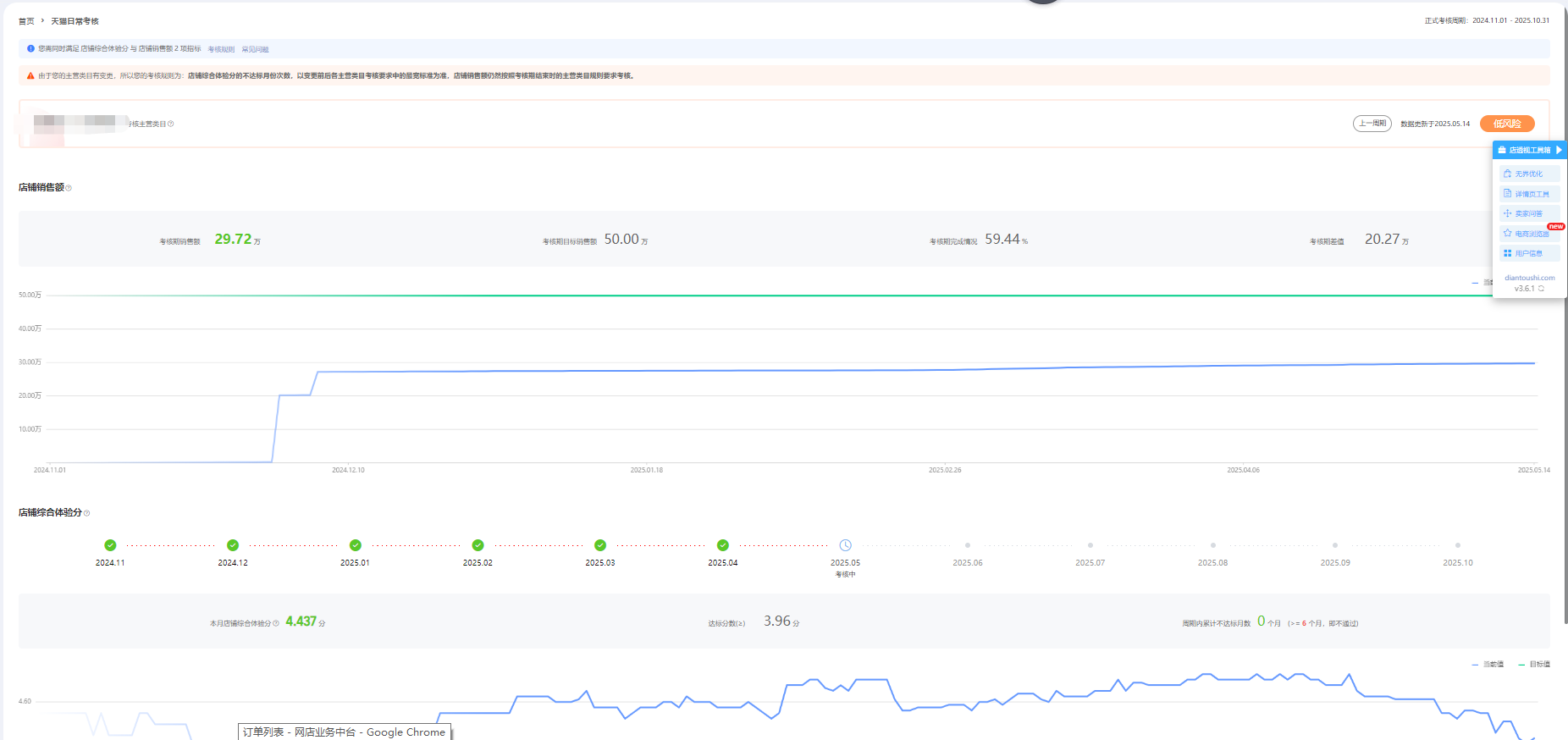This screenshot has height=740, width=1568.
Task: Click the 上一周期 button
Action: click(1372, 124)
